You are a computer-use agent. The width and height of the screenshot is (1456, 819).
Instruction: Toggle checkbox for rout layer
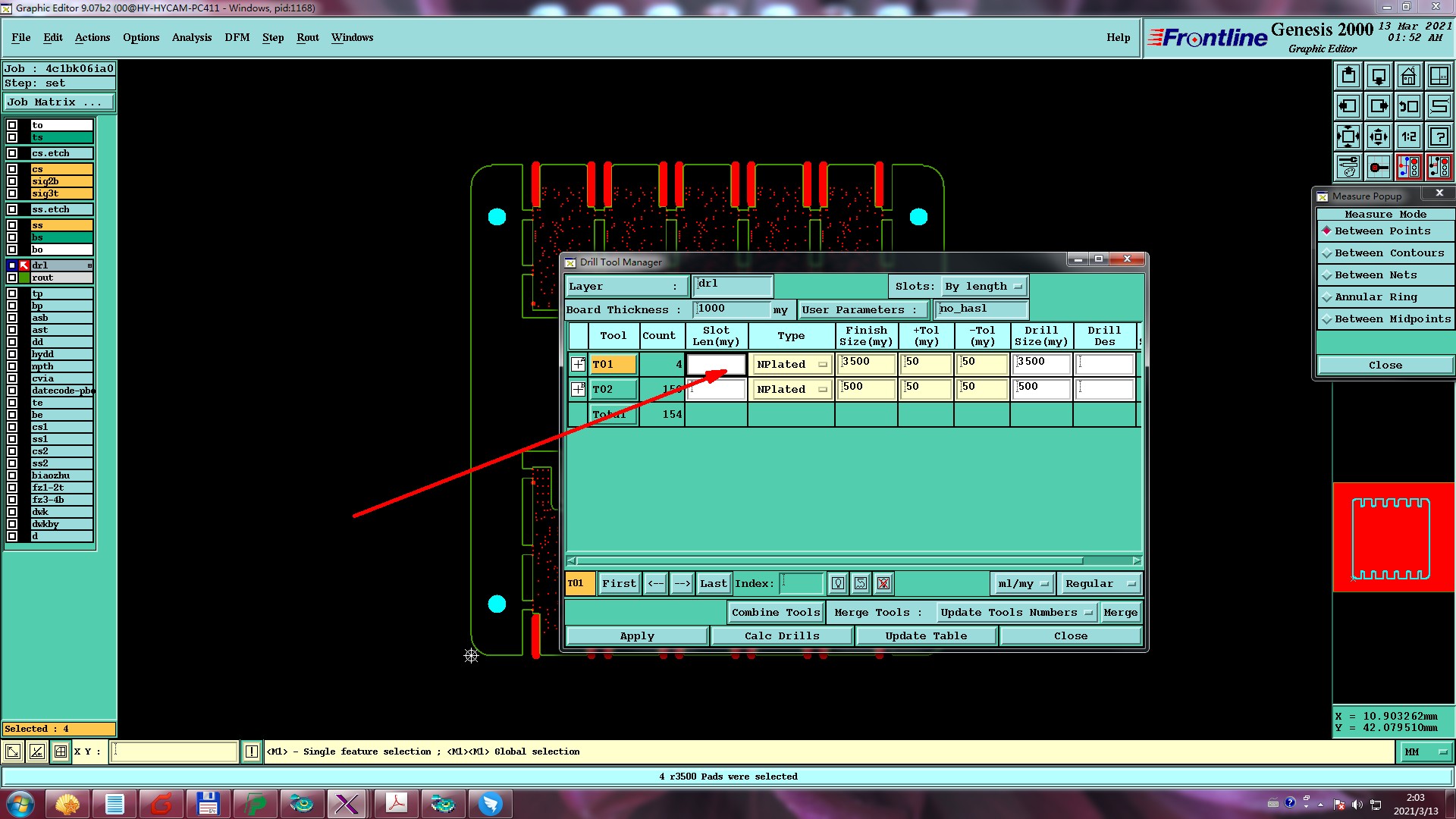click(12, 278)
